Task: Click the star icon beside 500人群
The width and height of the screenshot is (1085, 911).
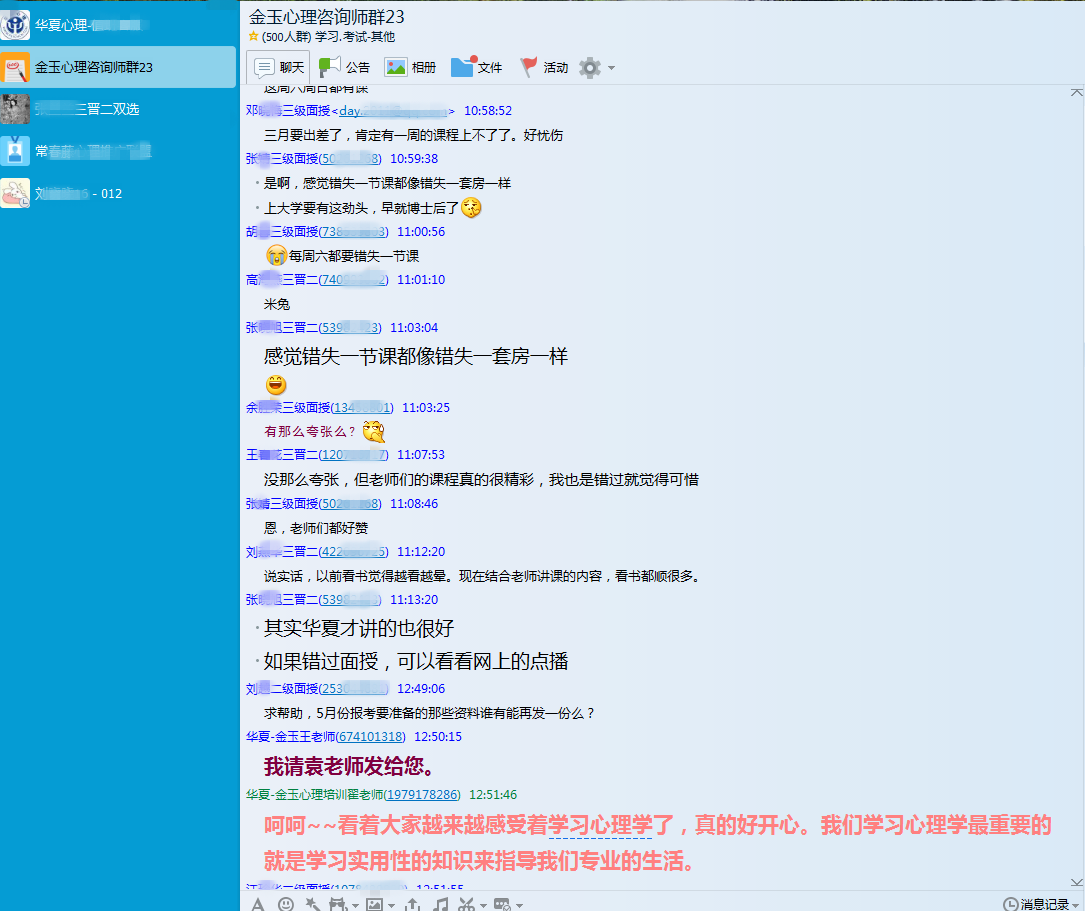Action: coord(254,37)
